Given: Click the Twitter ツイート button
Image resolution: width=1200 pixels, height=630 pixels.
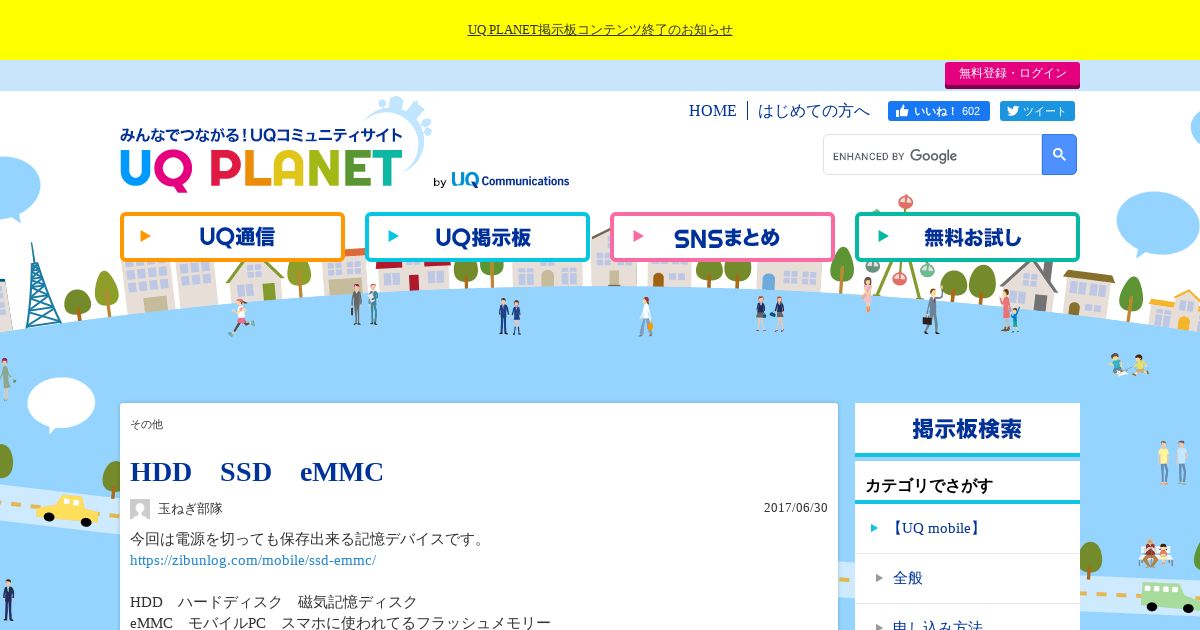Looking at the screenshot, I should [x=1036, y=111].
